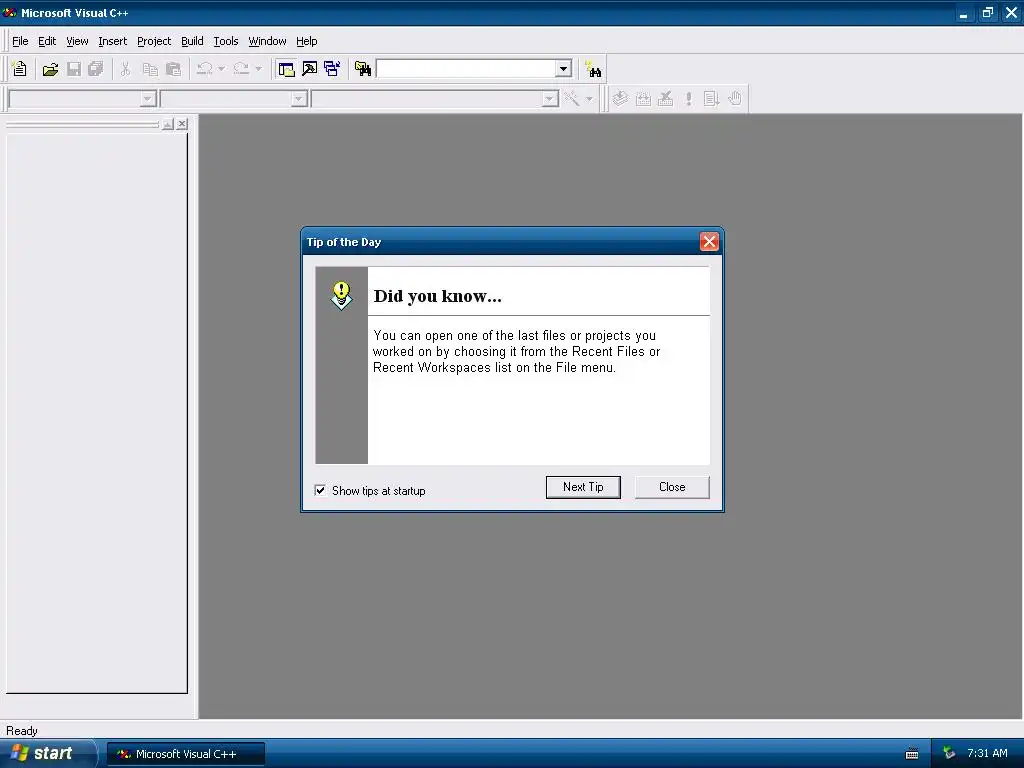Screen dimensions: 1024x768
Task: Click the Search binoculars icon
Action: [x=593, y=69]
